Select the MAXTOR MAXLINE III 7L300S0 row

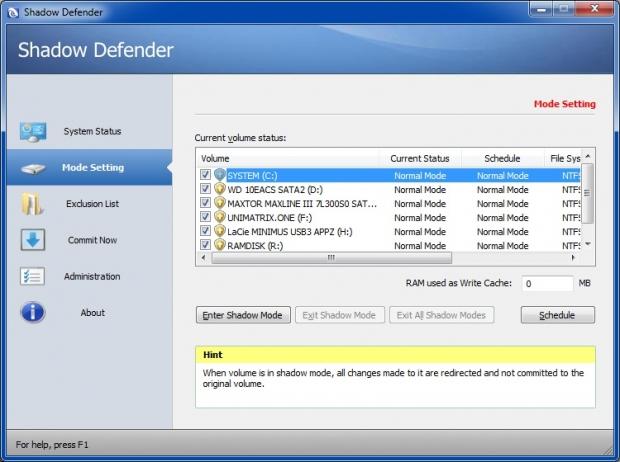coord(388,203)
